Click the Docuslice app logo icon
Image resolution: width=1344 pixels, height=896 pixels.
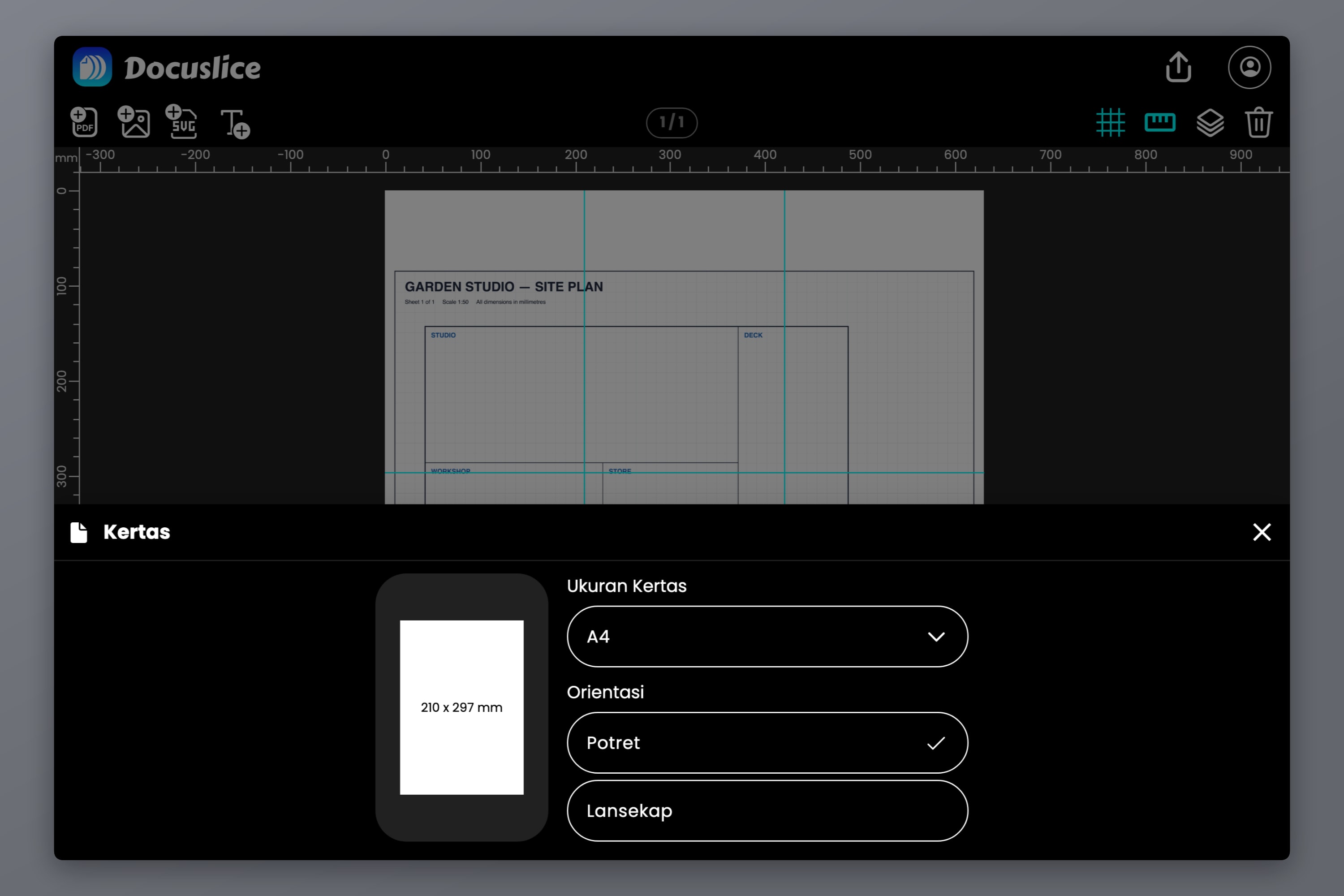pyautogui.click(x=92, y=67)
